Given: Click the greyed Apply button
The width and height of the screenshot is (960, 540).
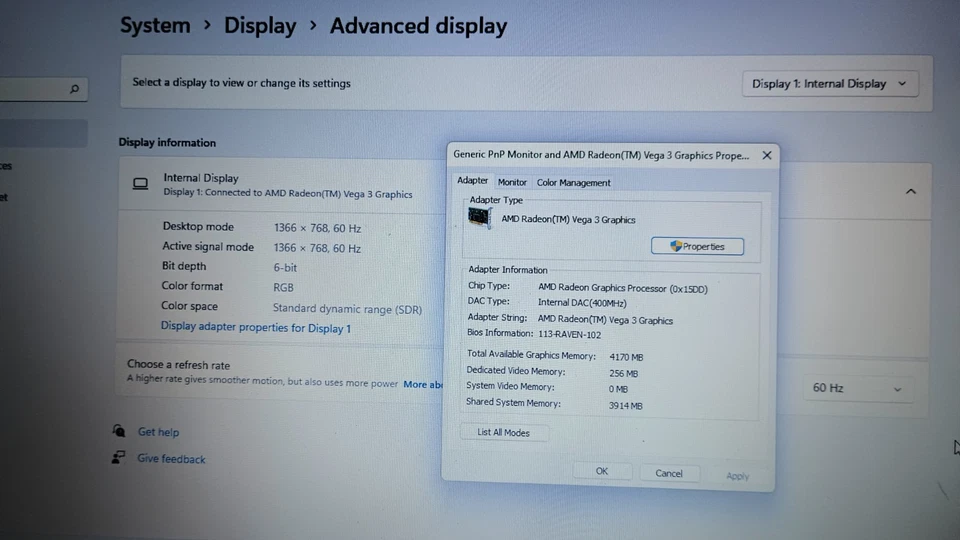Looking at the screenshot, I should (x=737, y=476).
